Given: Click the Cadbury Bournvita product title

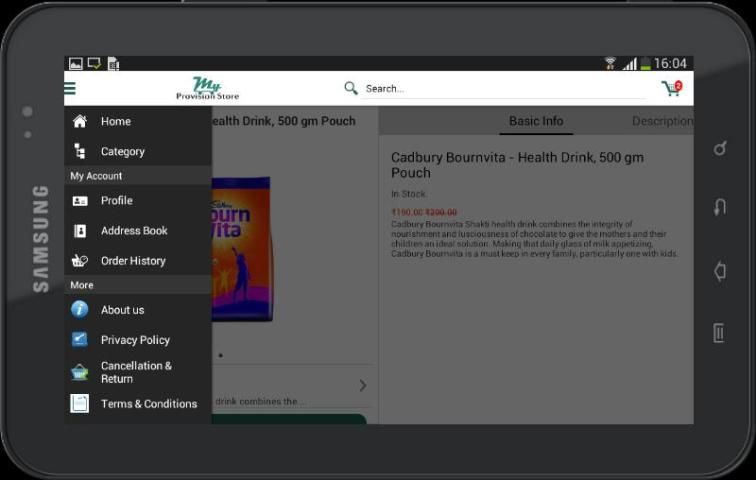Looking at the screenshot, I should (517, 165).
